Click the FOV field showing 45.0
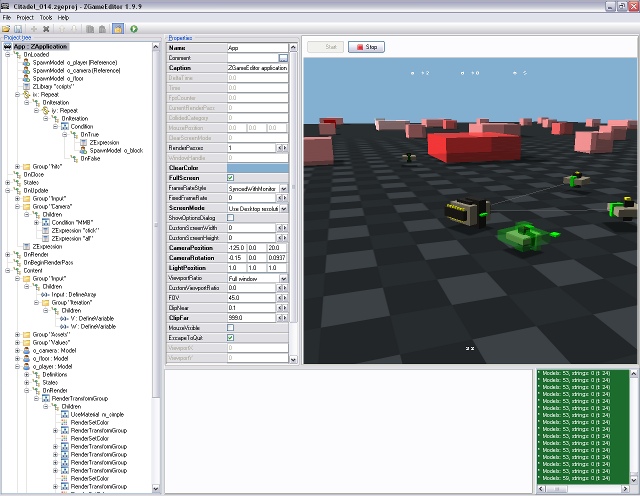The width and height of the screenshot is (640, 496). tap(252, 298)
